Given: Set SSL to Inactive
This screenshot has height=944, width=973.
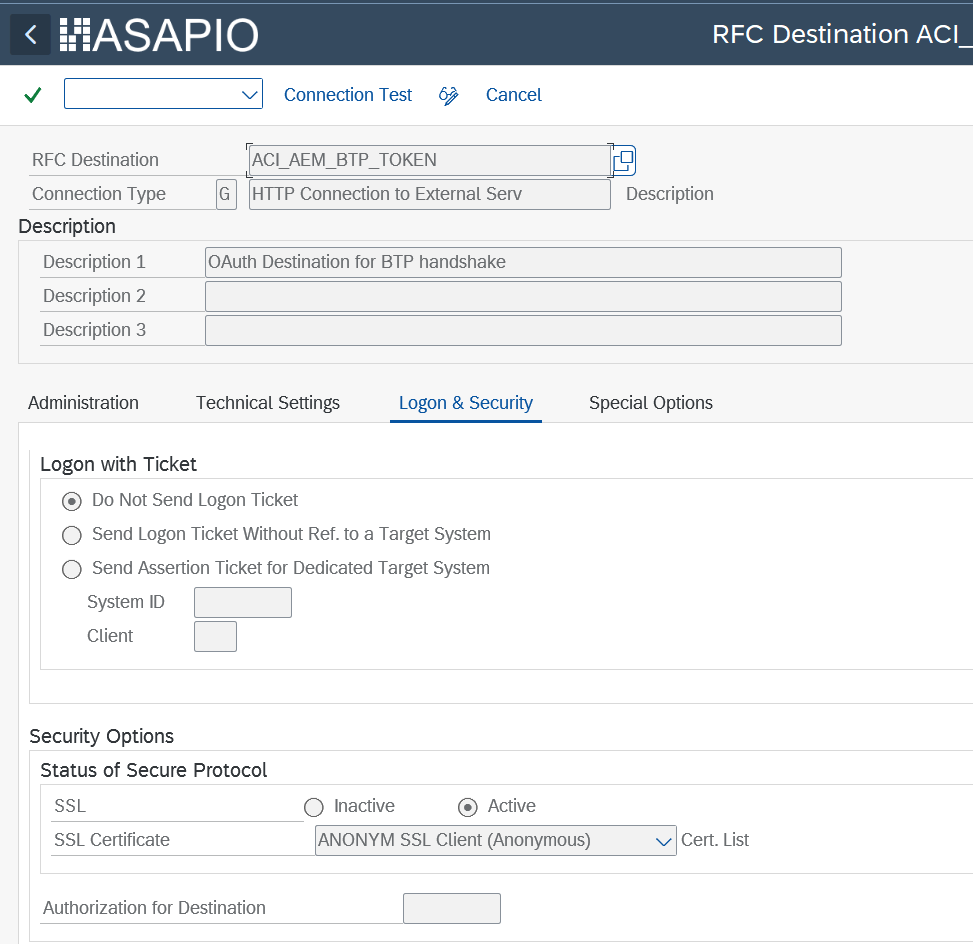Looking at the screenshot, I should [x=314, y=807].
